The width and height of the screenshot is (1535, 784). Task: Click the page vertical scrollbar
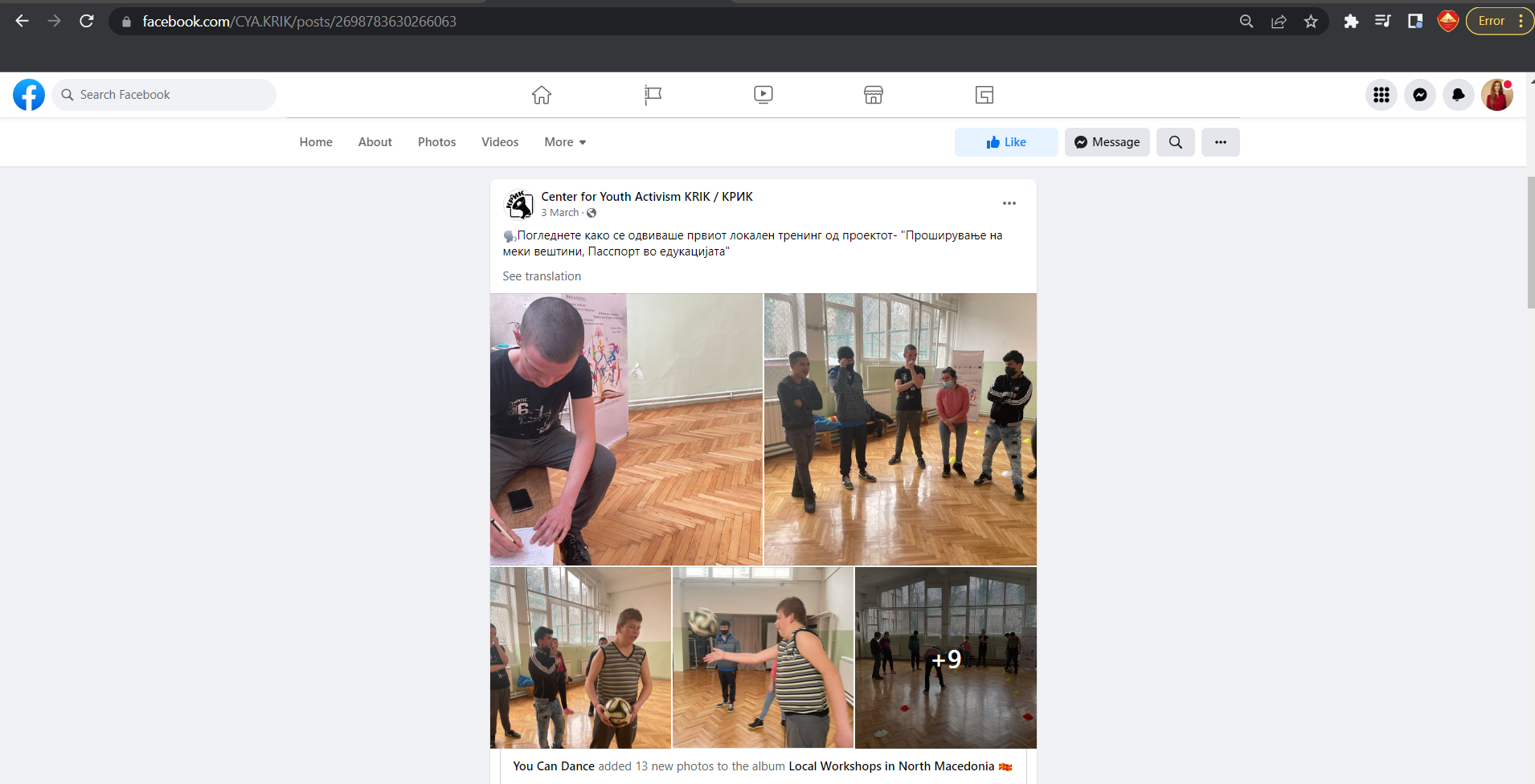pos(1531,243)
